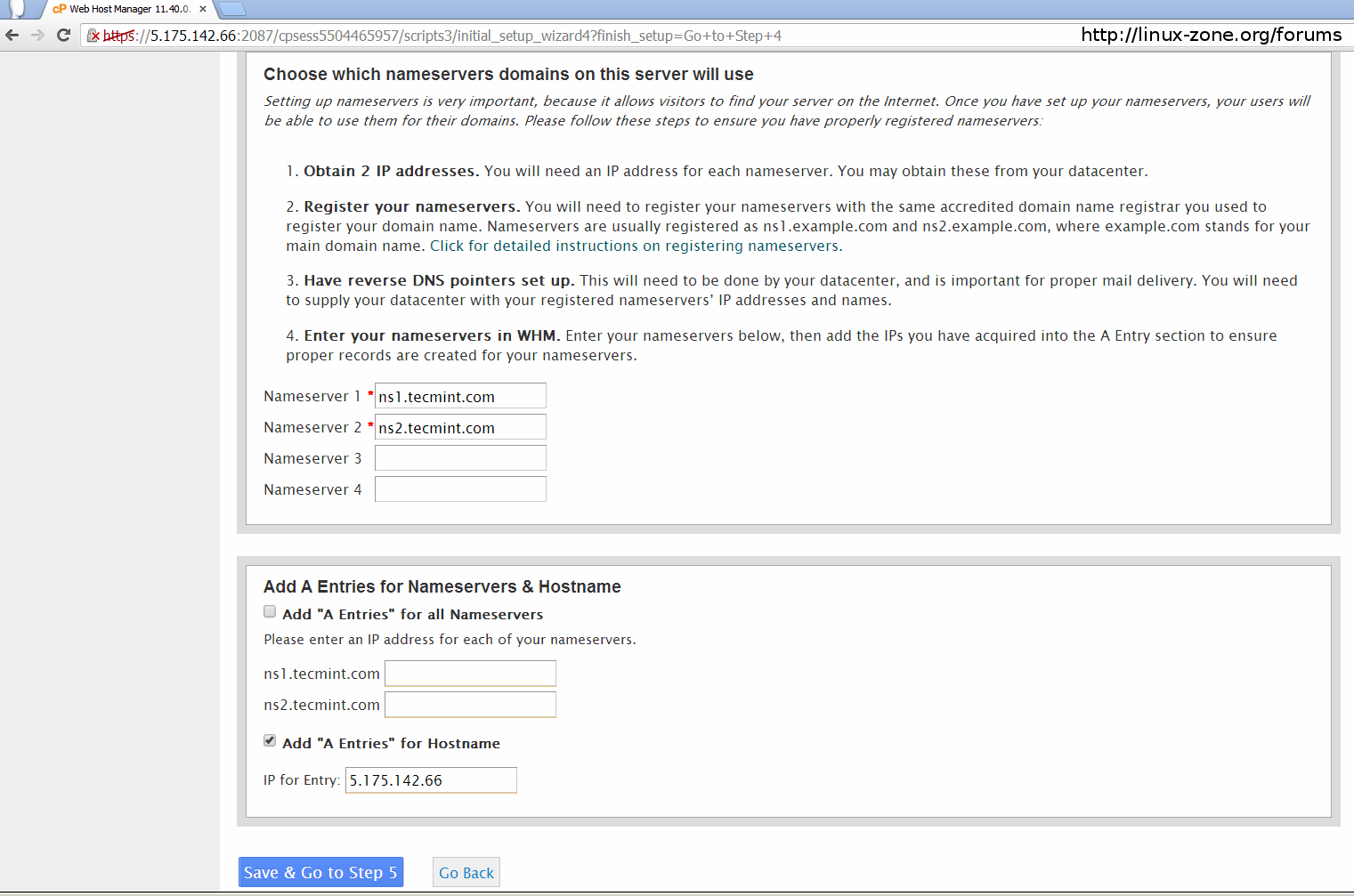Click the browser Back arrow
1354x896 pixels.
(x=12, y=36)
